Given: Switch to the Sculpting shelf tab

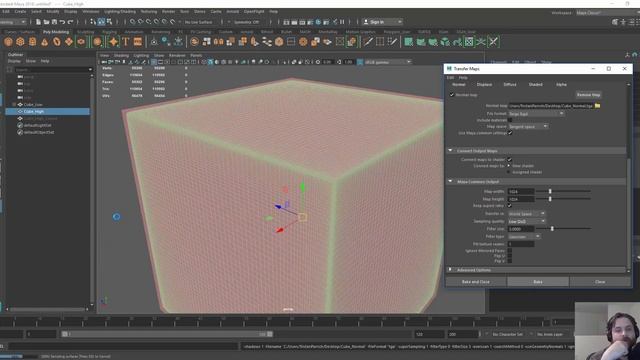Looking at the screenshot, I should tap(85, 31).
